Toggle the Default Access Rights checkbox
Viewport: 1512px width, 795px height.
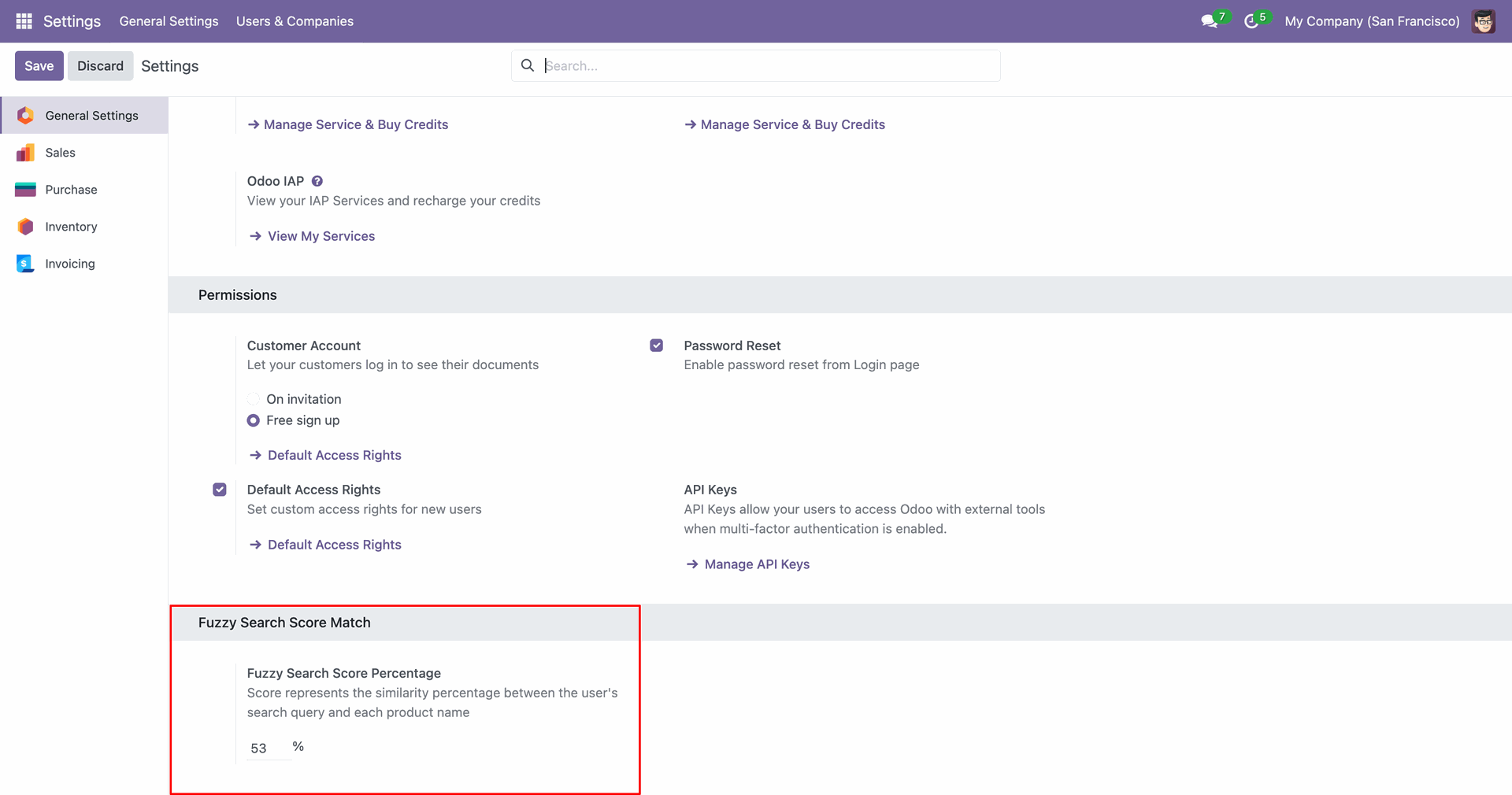click(x=220, y=490)
